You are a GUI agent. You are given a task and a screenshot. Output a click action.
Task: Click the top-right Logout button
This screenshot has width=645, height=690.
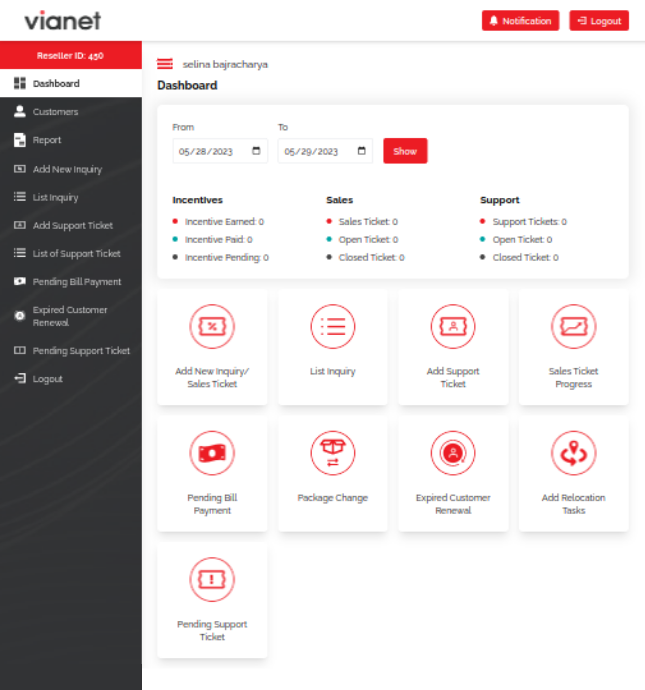pyautogui.click(x=599, y=21)
